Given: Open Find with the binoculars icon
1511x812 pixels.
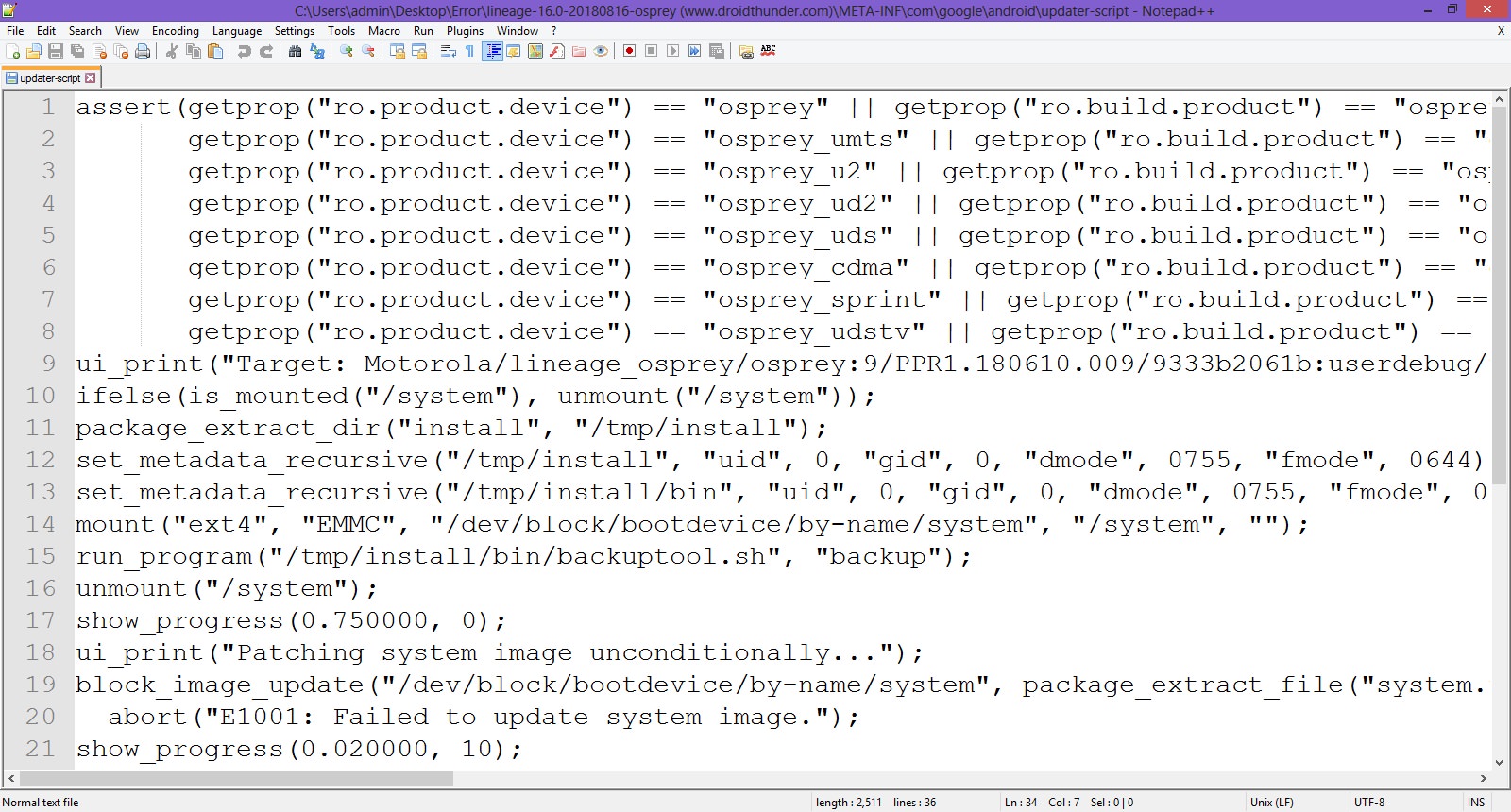Looking at the screenshot, I should [296, 51].
